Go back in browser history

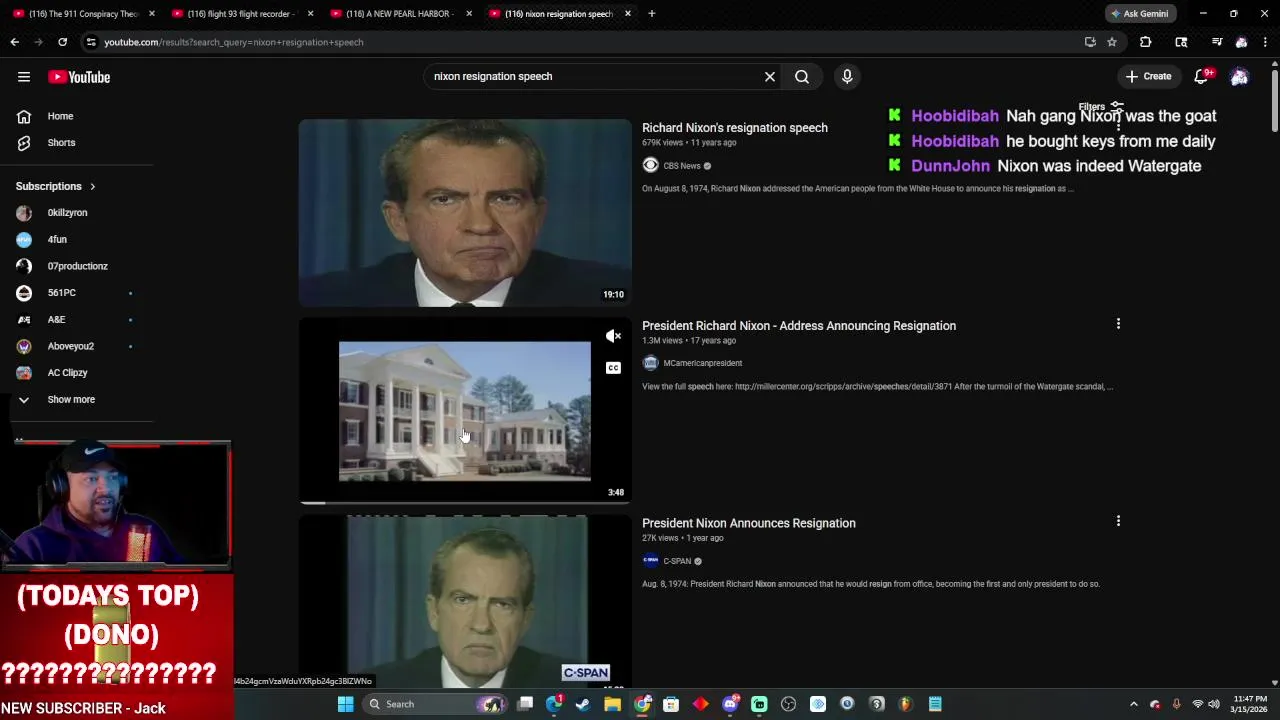[15, 42]
